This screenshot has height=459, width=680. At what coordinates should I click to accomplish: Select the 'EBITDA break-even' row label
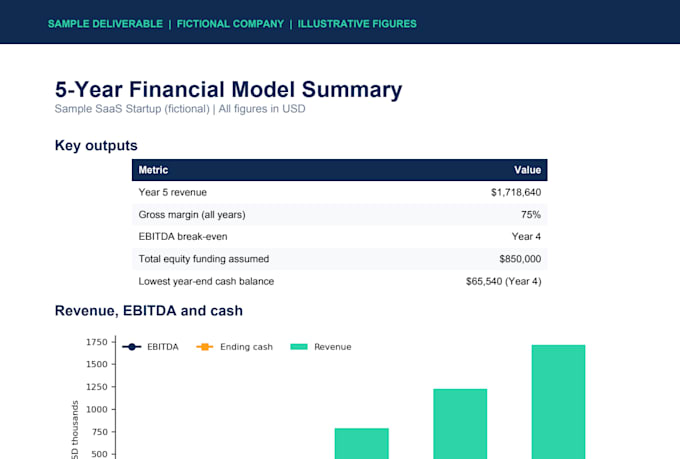(x=183, y=236)
